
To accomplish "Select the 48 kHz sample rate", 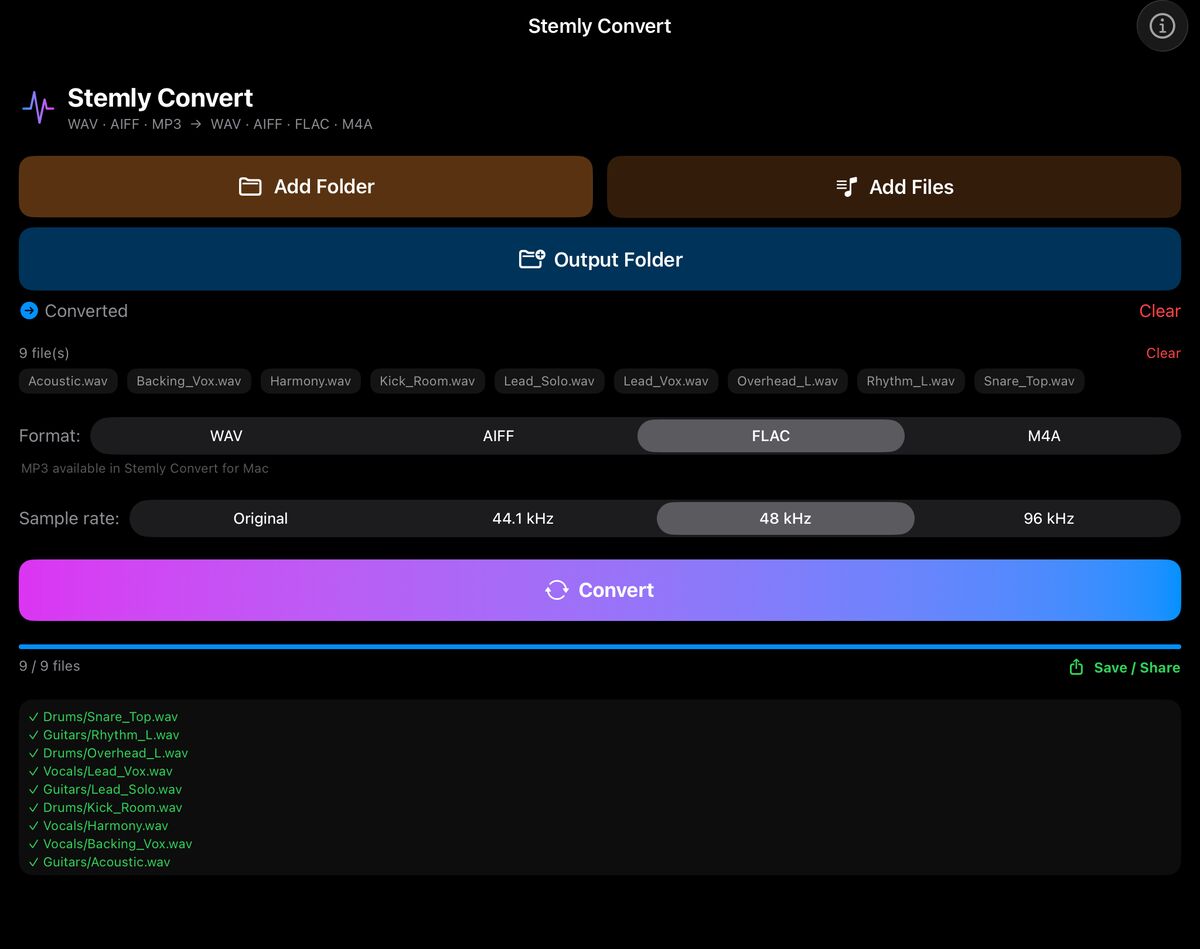I will pos(785,519).
